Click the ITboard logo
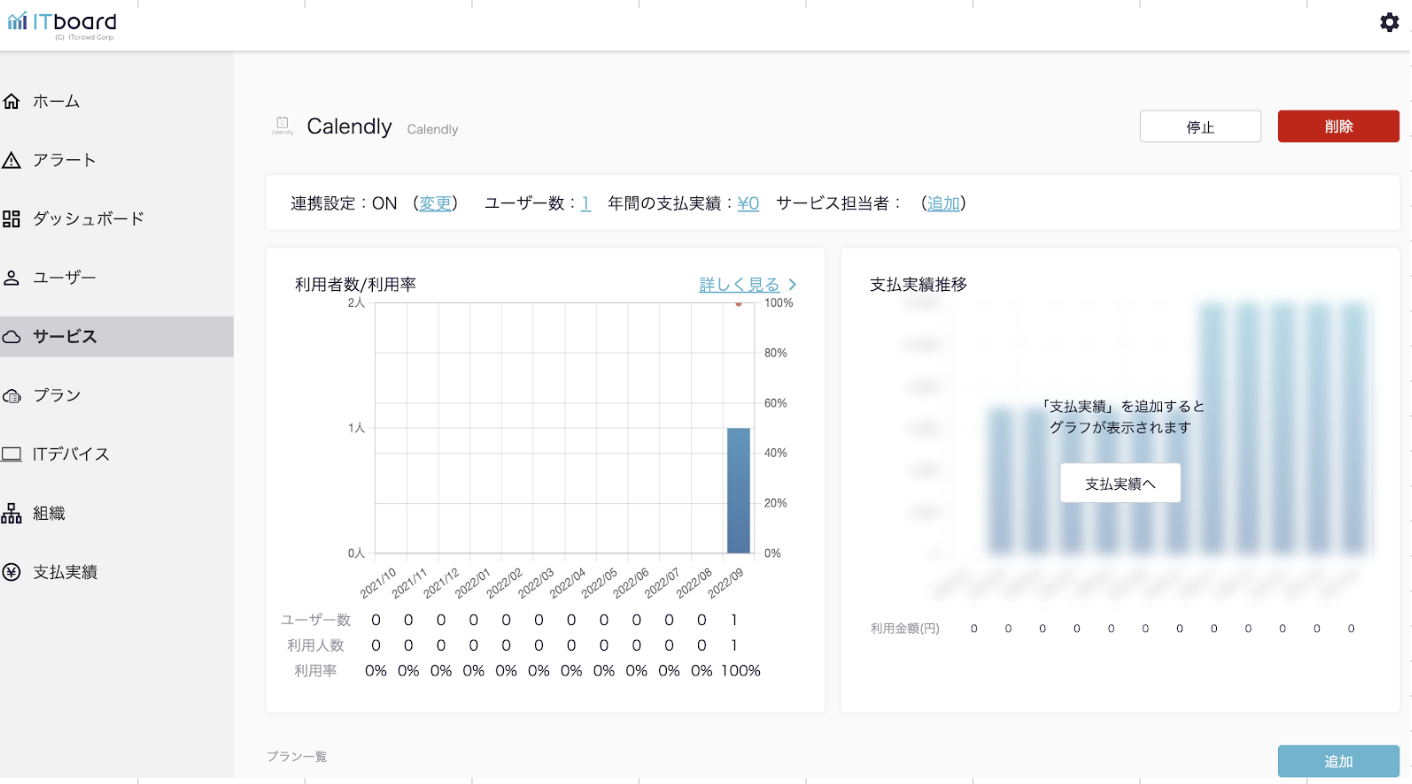Viewport: 1412px width, 784px height. coord(62,24)
